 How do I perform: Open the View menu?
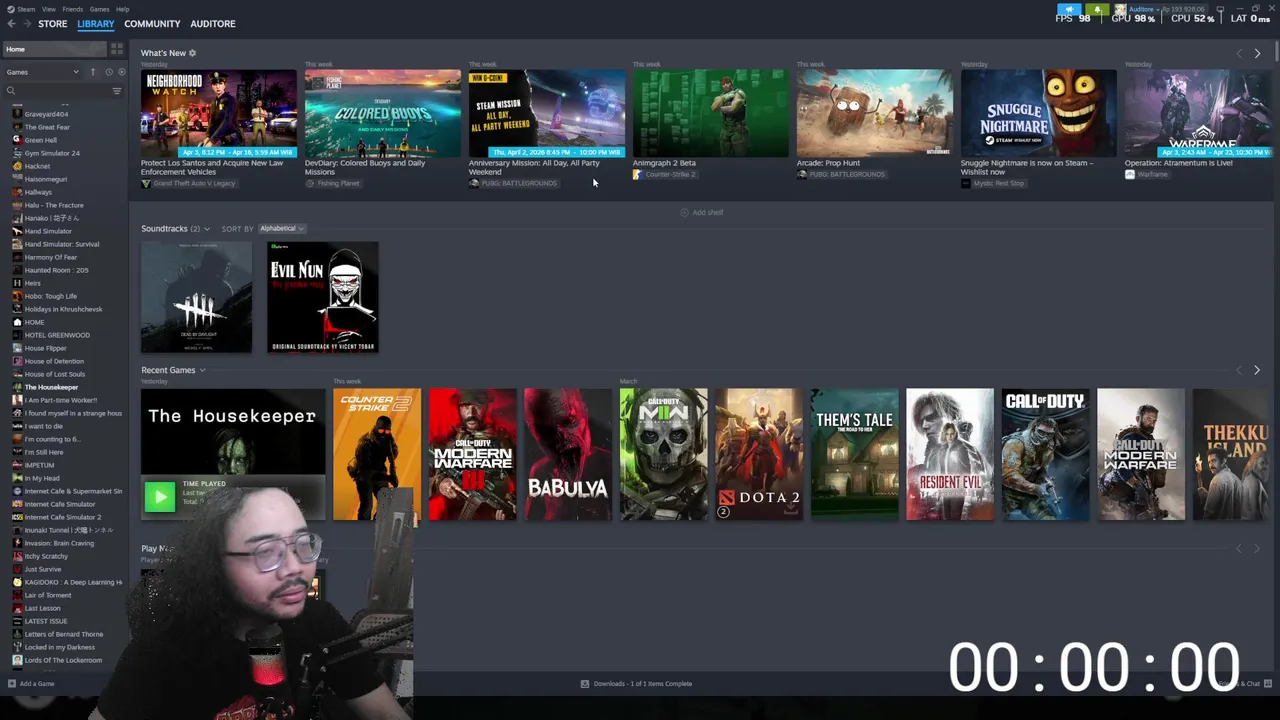click(x=48, y=9)
